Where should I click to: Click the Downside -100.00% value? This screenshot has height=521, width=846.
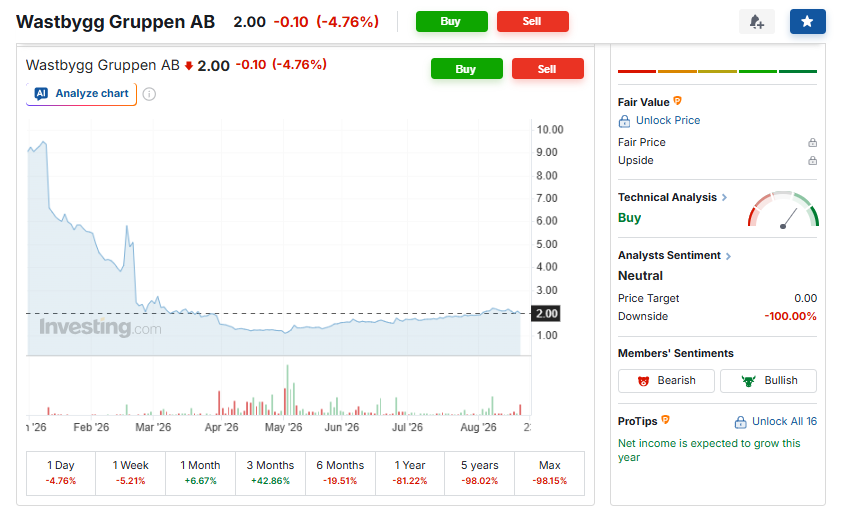click(790, 317)
